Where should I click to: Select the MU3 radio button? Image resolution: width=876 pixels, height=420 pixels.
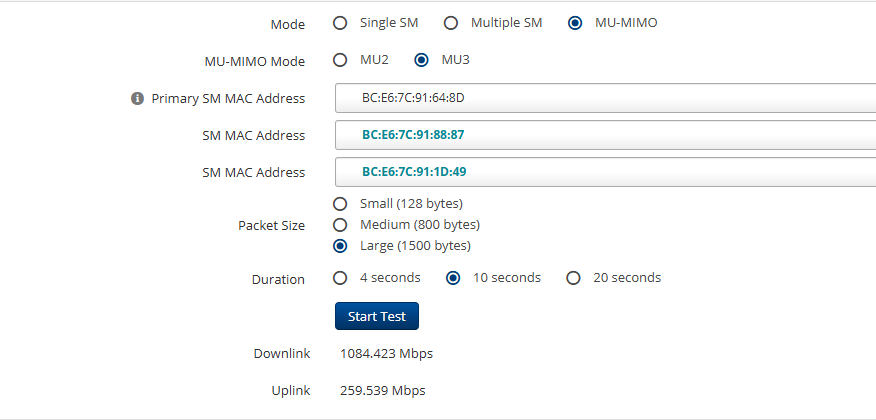422,60
